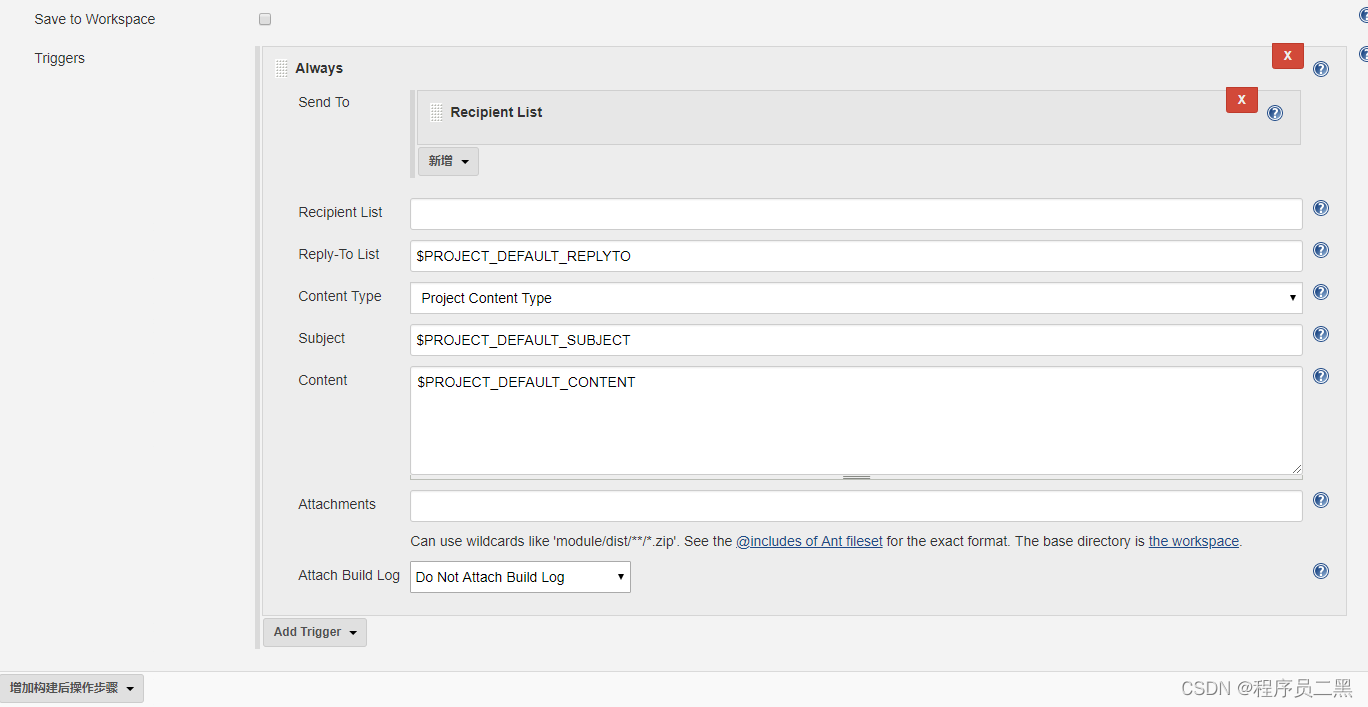
Task: Click into the Content textarea
Action: point(856,420)
